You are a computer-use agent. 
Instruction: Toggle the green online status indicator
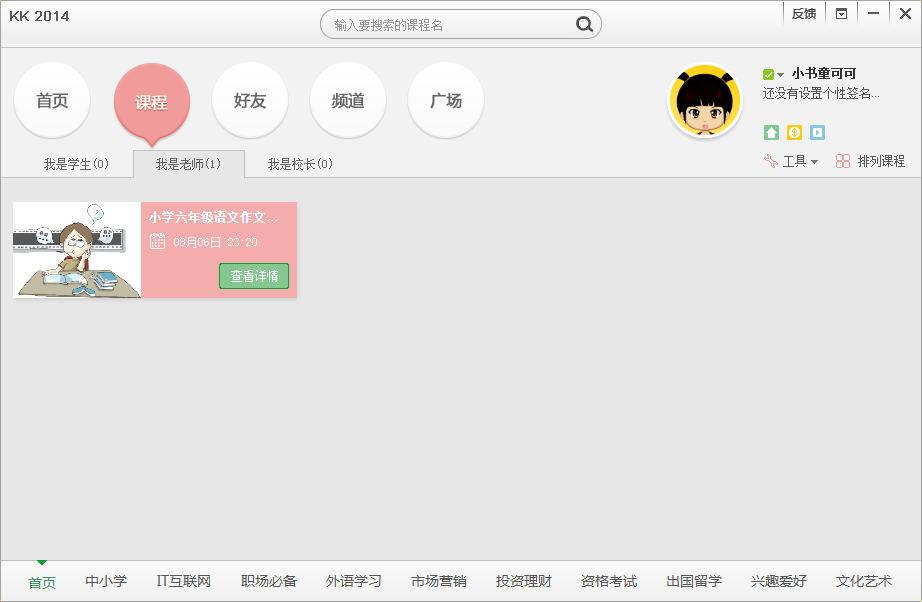pos(769,74)
